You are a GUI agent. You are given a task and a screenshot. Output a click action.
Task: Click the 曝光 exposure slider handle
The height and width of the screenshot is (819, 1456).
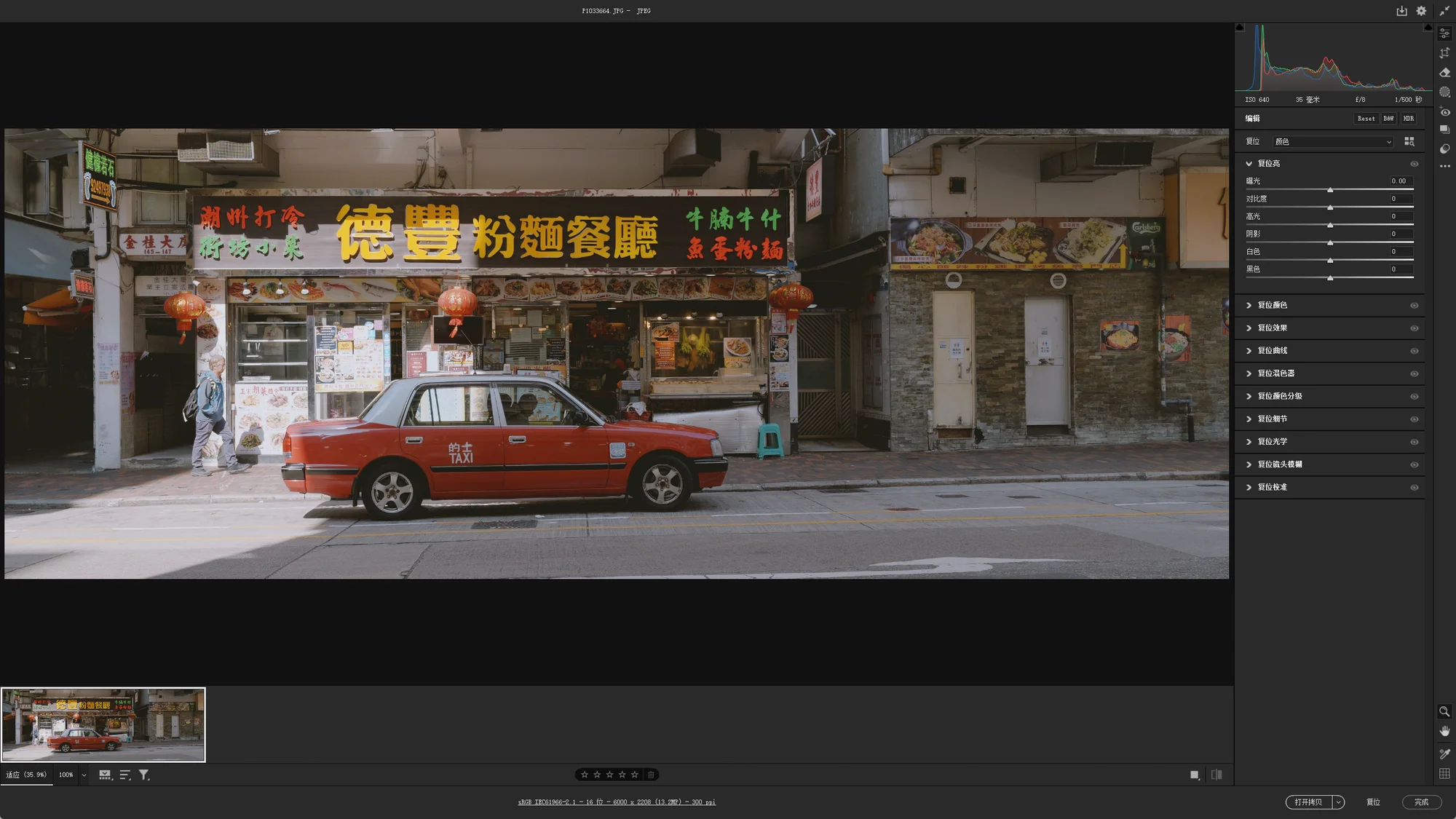point(1330,190)
